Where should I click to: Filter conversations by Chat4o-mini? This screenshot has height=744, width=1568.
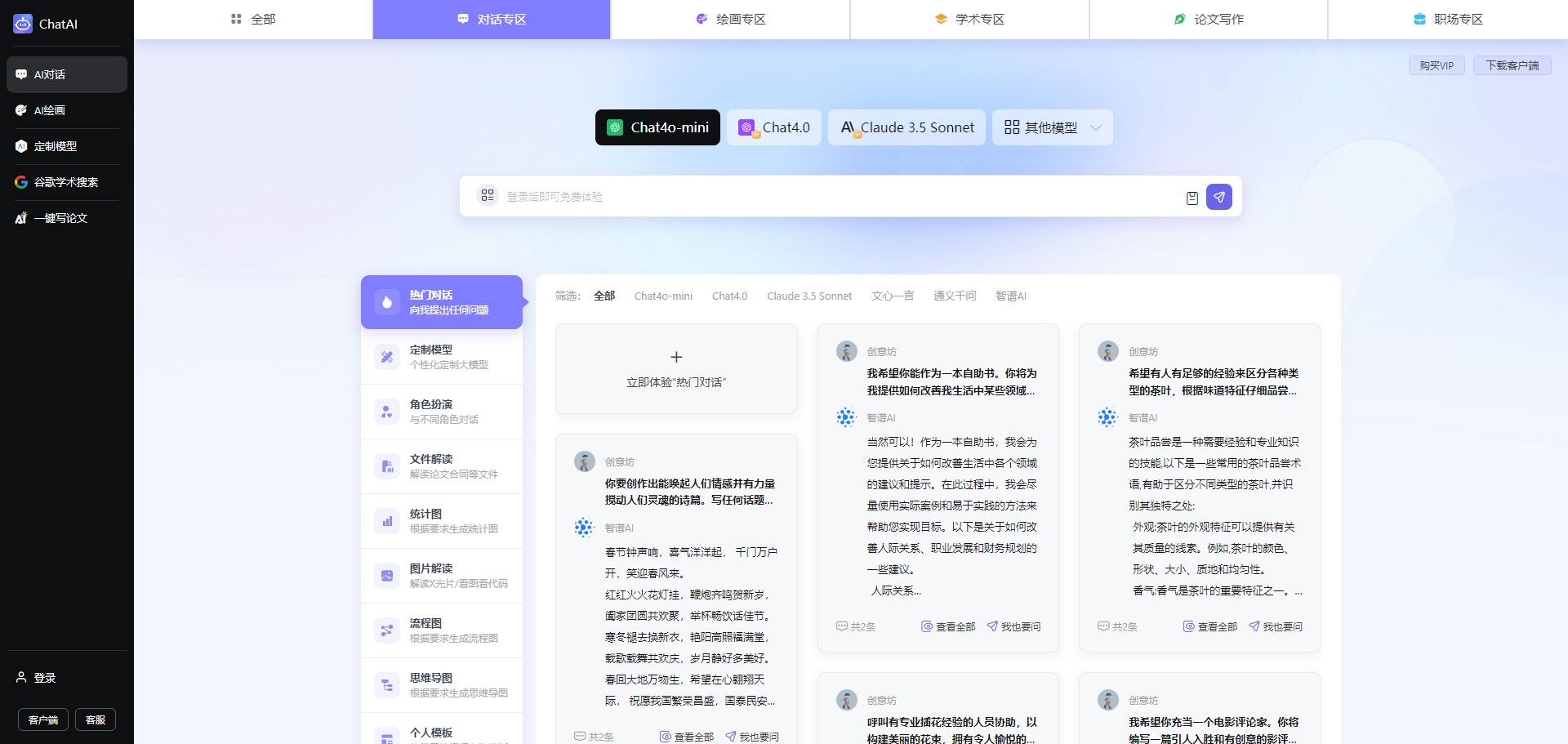[663, 296]
